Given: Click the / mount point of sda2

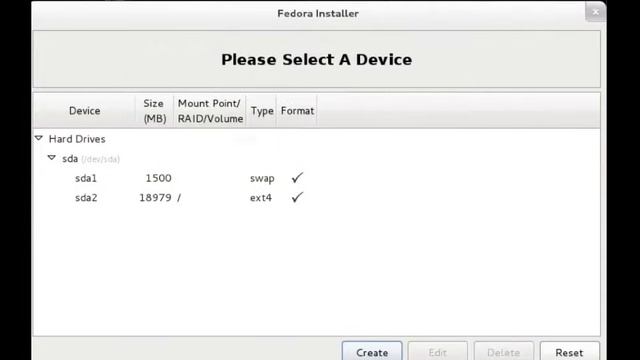Looking at the screenshot, I should click(x=179, y=198).
